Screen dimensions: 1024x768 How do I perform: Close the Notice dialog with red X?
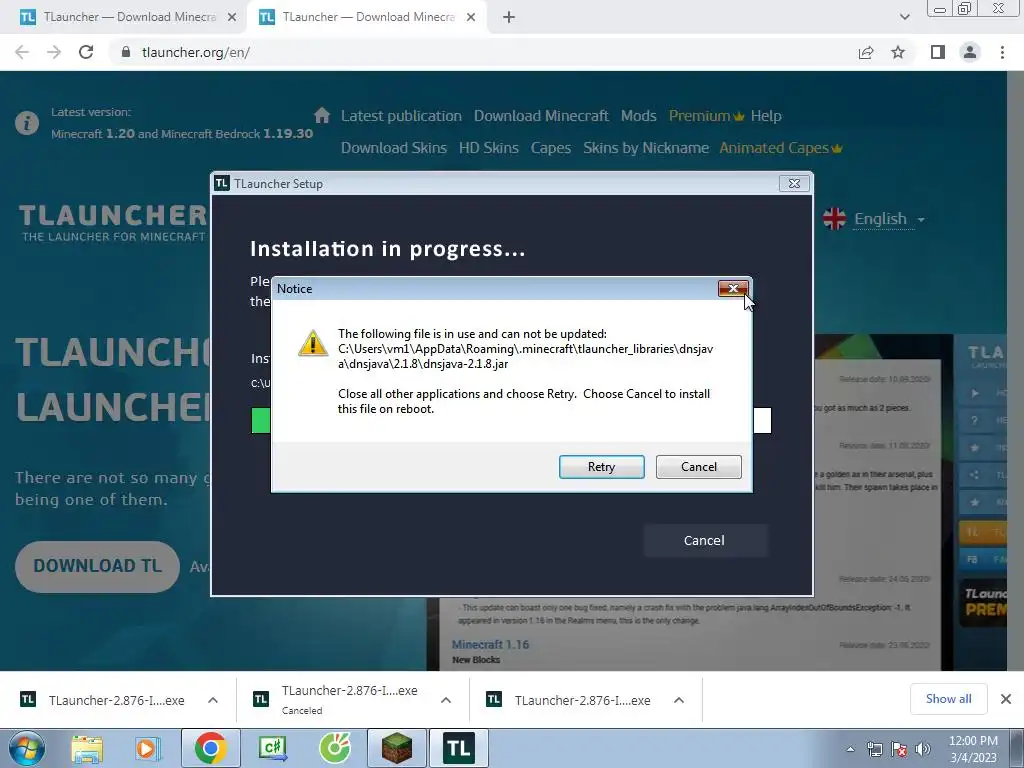pyautogui.click(x=733, y=289)
